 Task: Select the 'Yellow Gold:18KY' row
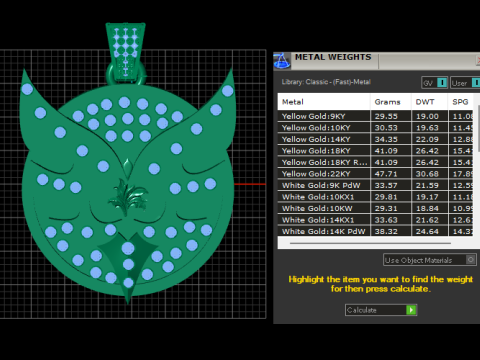(375, 151)
